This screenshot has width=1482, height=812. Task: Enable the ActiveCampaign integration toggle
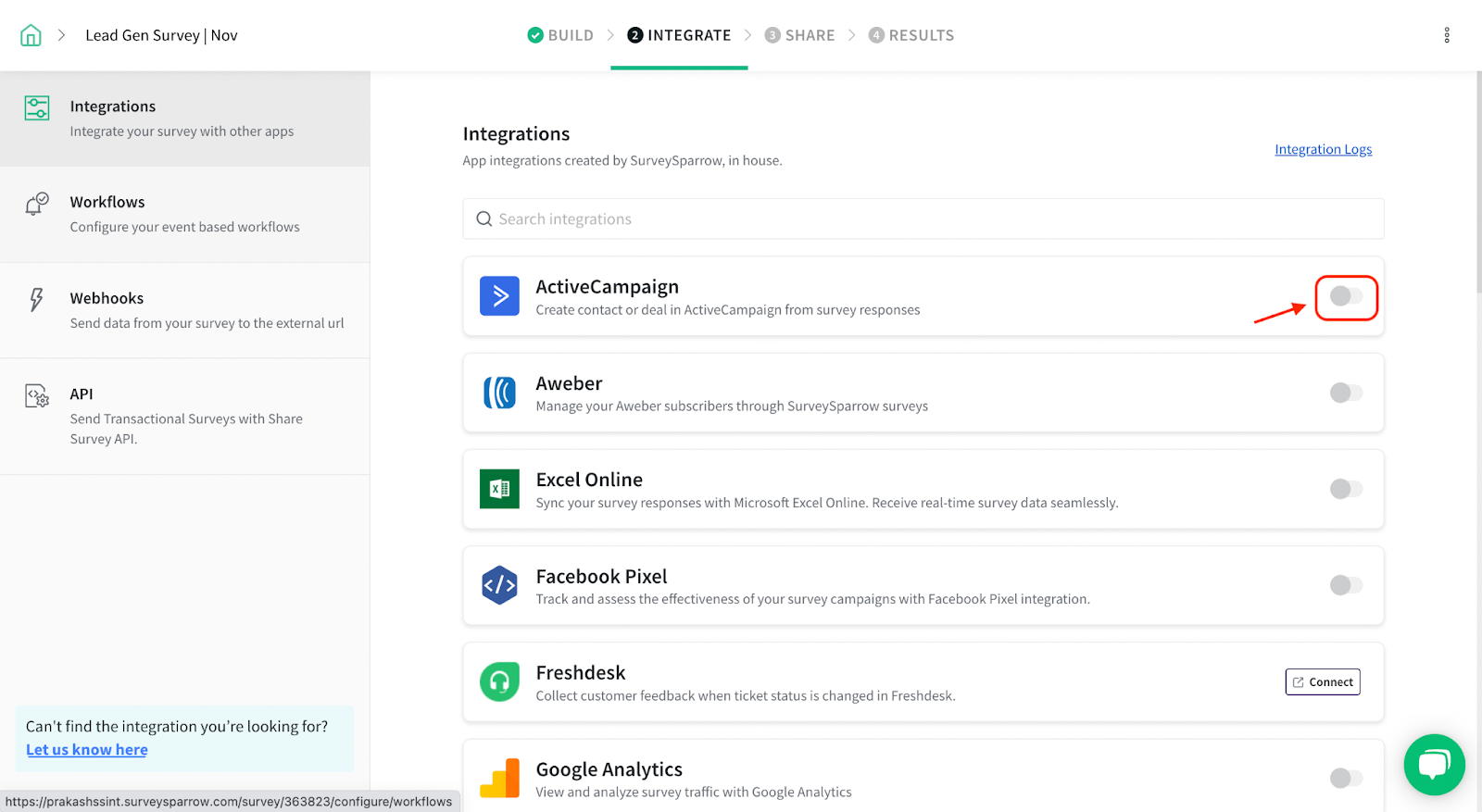coord(1346,296)
